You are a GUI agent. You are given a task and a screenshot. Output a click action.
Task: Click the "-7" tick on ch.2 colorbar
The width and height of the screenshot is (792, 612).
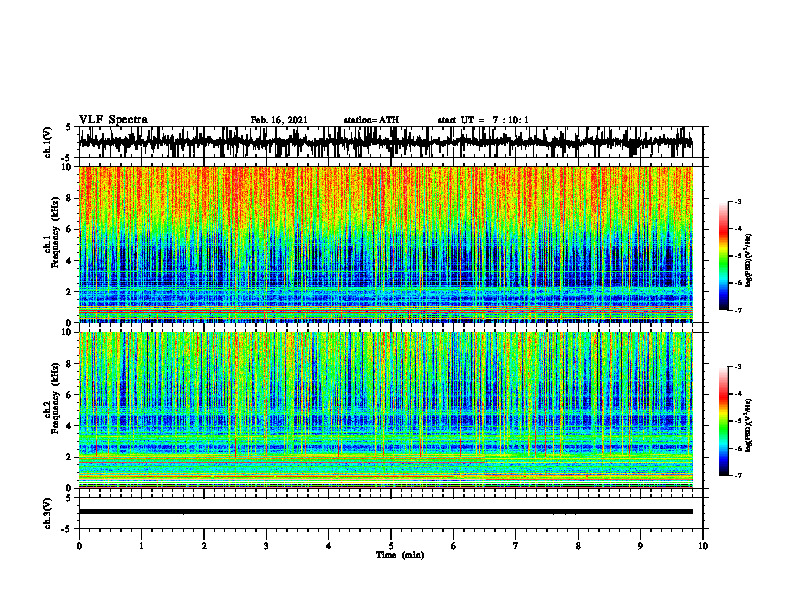(x=738, y=476)
